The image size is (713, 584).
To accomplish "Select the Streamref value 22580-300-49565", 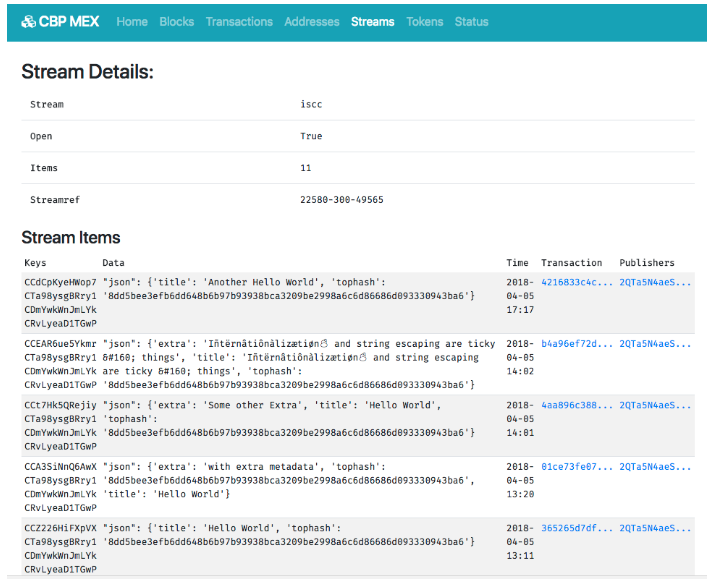I will pos(341,200).
